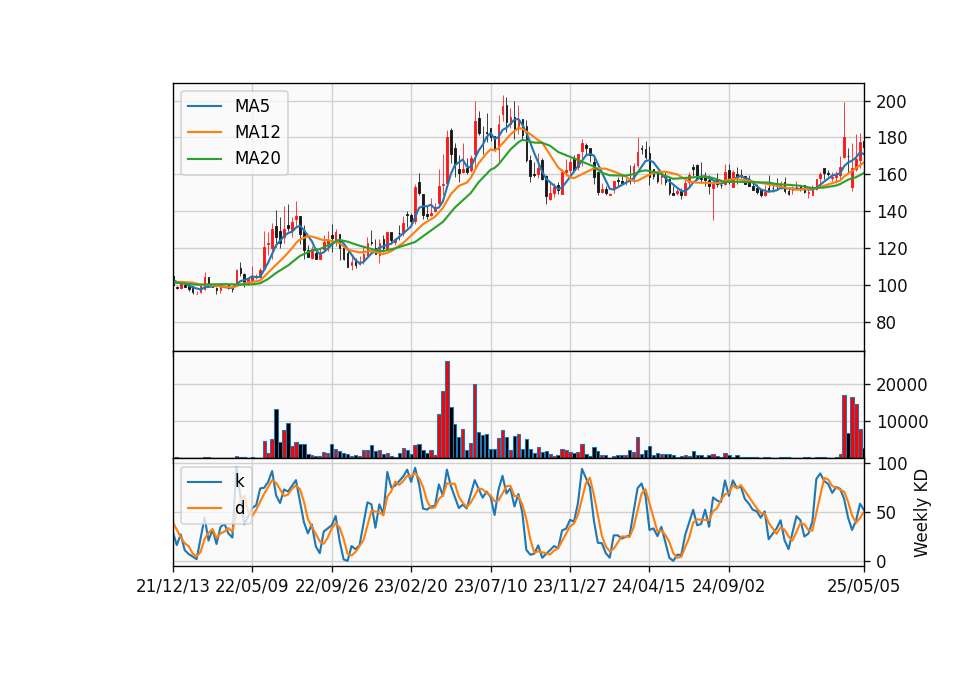Screen dimensions: 960x690
Task: Click the Weekly KD axis label
Action: [x=920, y=513]
